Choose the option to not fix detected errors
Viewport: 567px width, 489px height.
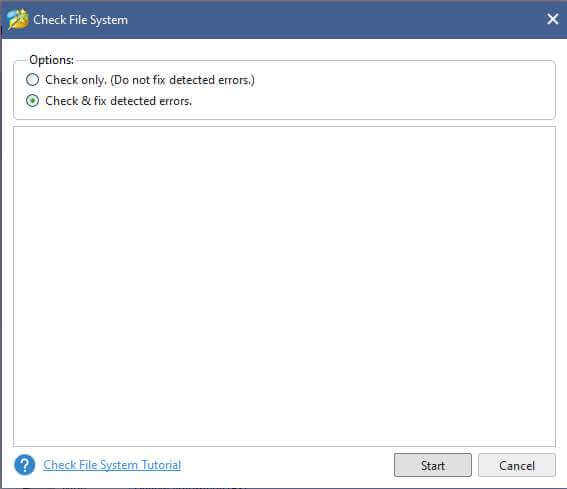tap(33, 80)
